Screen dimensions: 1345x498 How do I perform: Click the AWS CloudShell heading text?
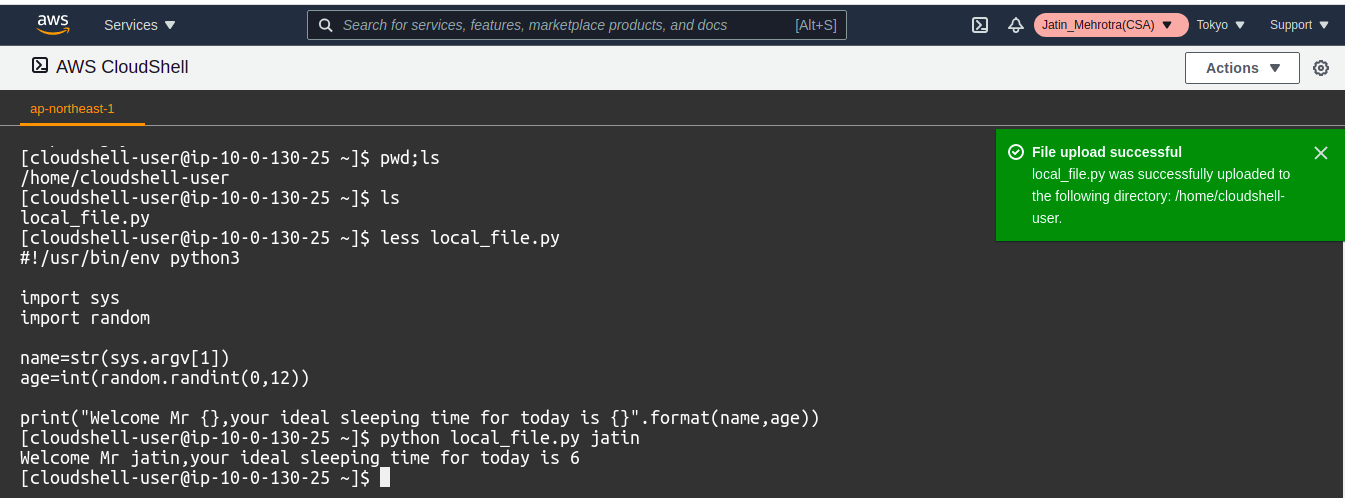point(122,67)
